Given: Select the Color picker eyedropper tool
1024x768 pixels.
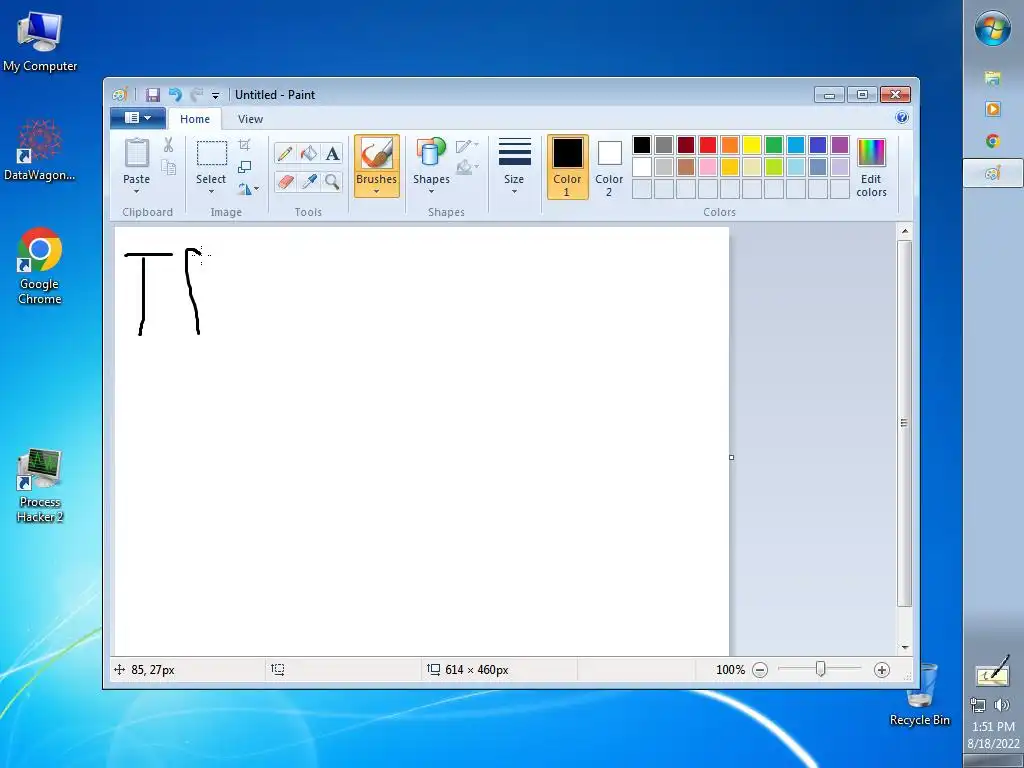Looking at the screenshot, I should (308, 181).
